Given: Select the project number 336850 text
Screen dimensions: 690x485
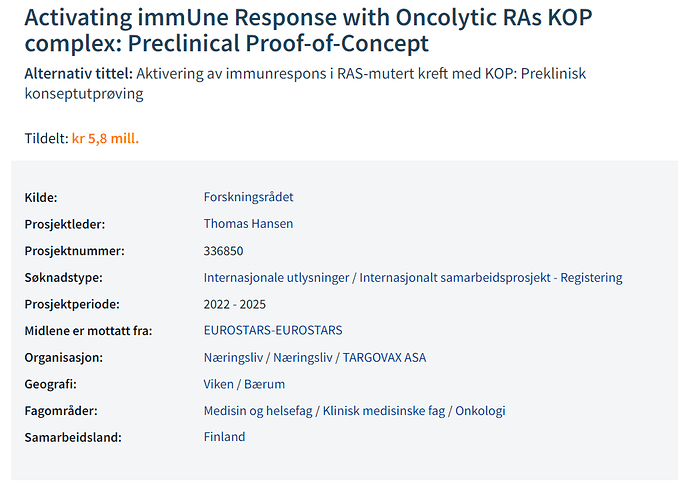Looking at the screenshot, I should 223,251.
